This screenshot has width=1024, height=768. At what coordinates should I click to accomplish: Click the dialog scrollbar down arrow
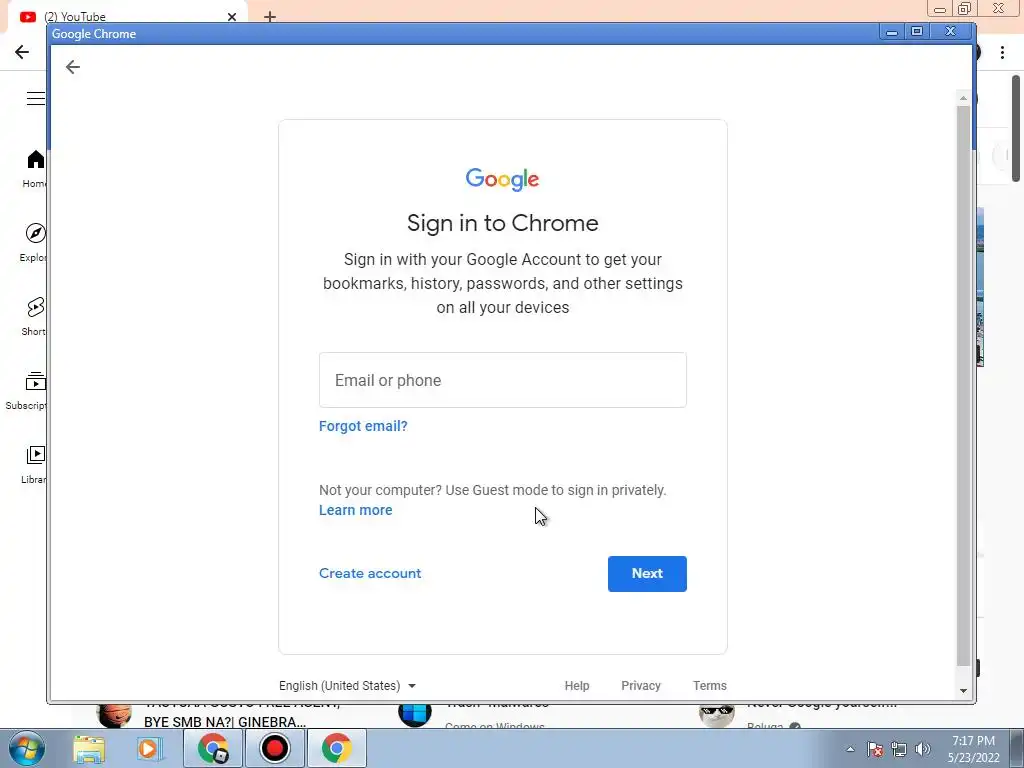963,691
